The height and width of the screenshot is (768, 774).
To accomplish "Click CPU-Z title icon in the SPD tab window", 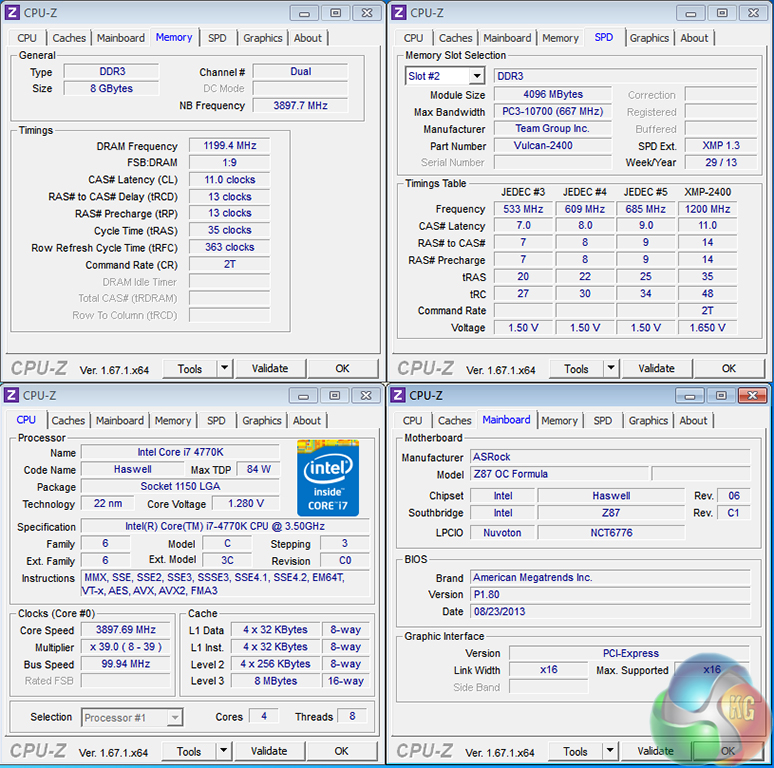I will point(399,12).
